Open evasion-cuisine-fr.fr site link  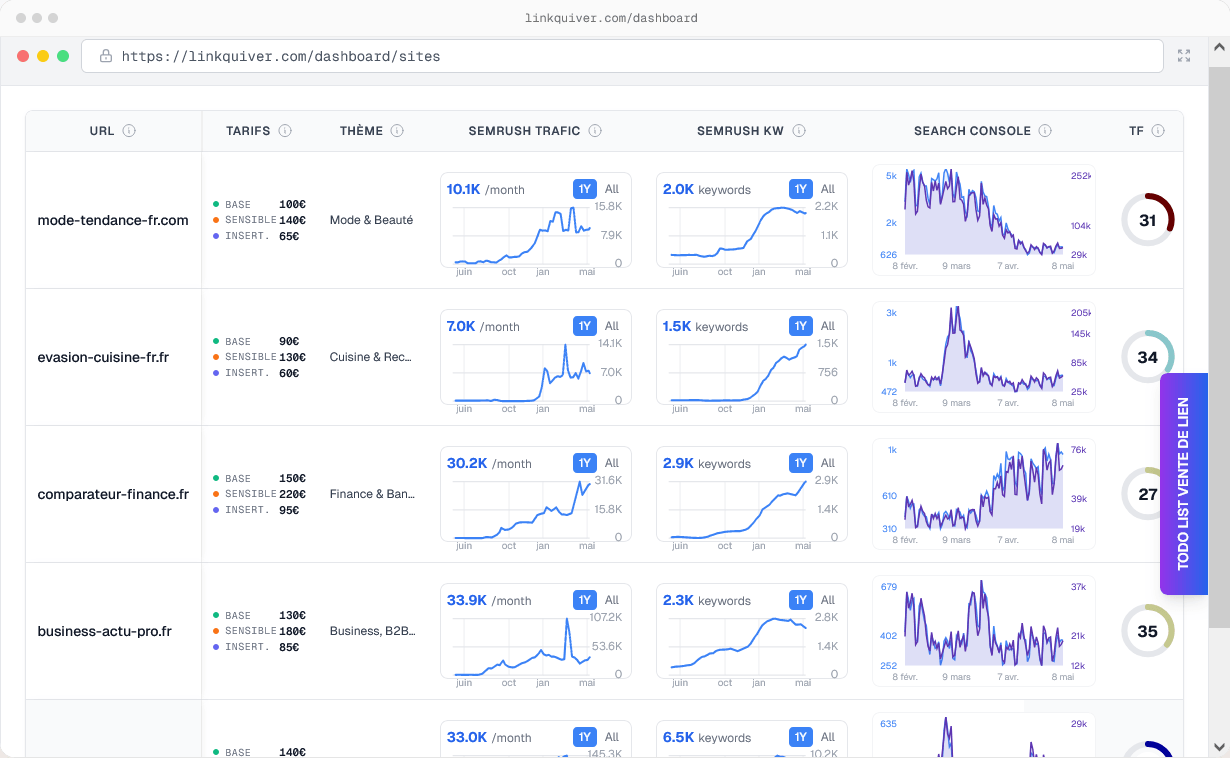103,357
